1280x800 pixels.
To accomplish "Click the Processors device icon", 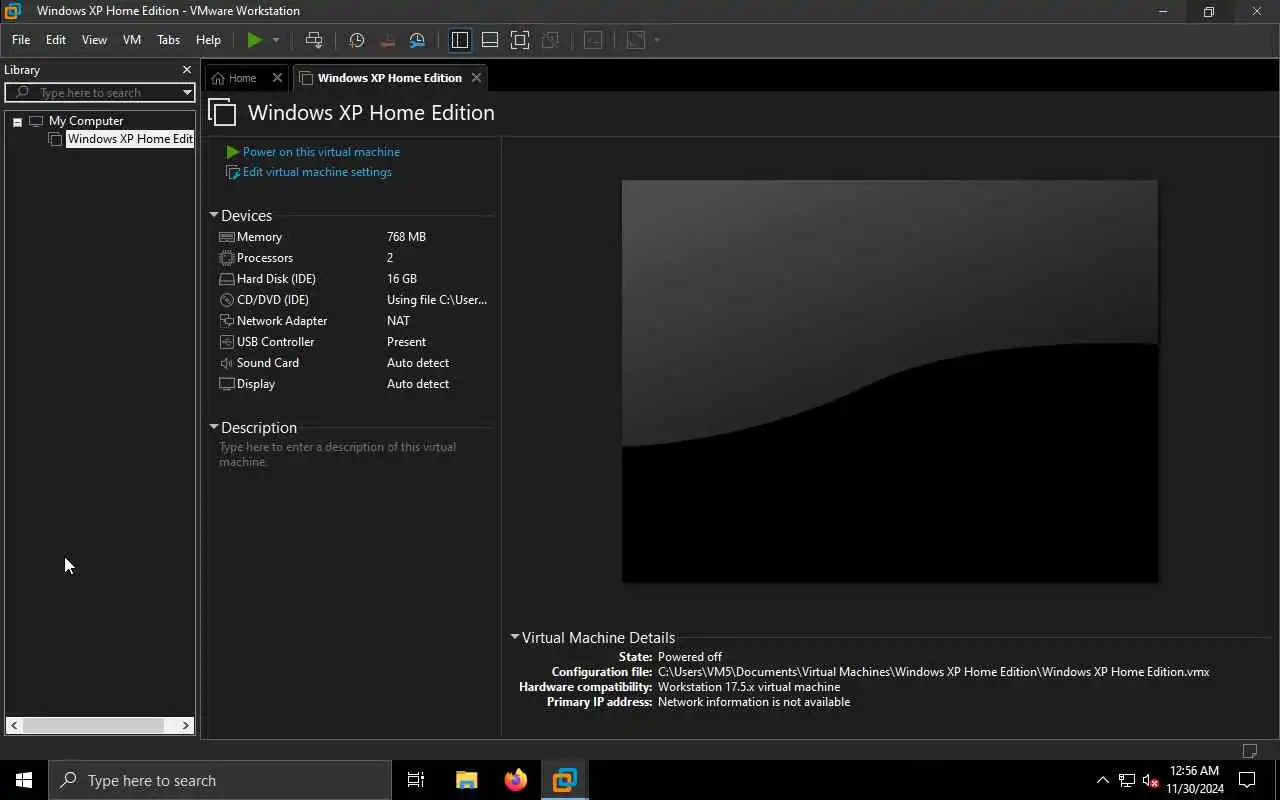I will coord(227,258).
